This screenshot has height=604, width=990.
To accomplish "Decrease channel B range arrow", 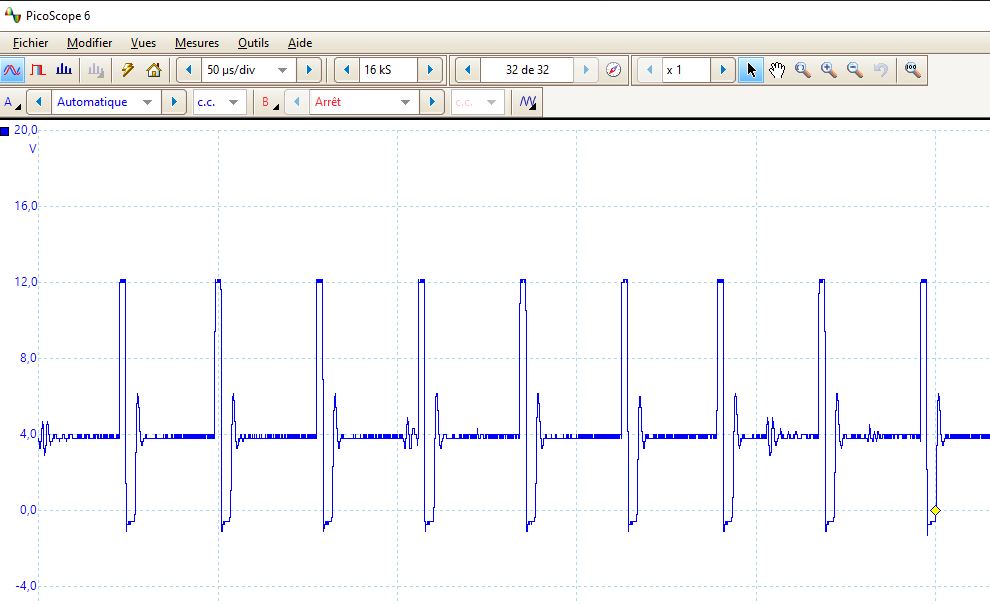I will pyautogui.click(x=297, y=102).
